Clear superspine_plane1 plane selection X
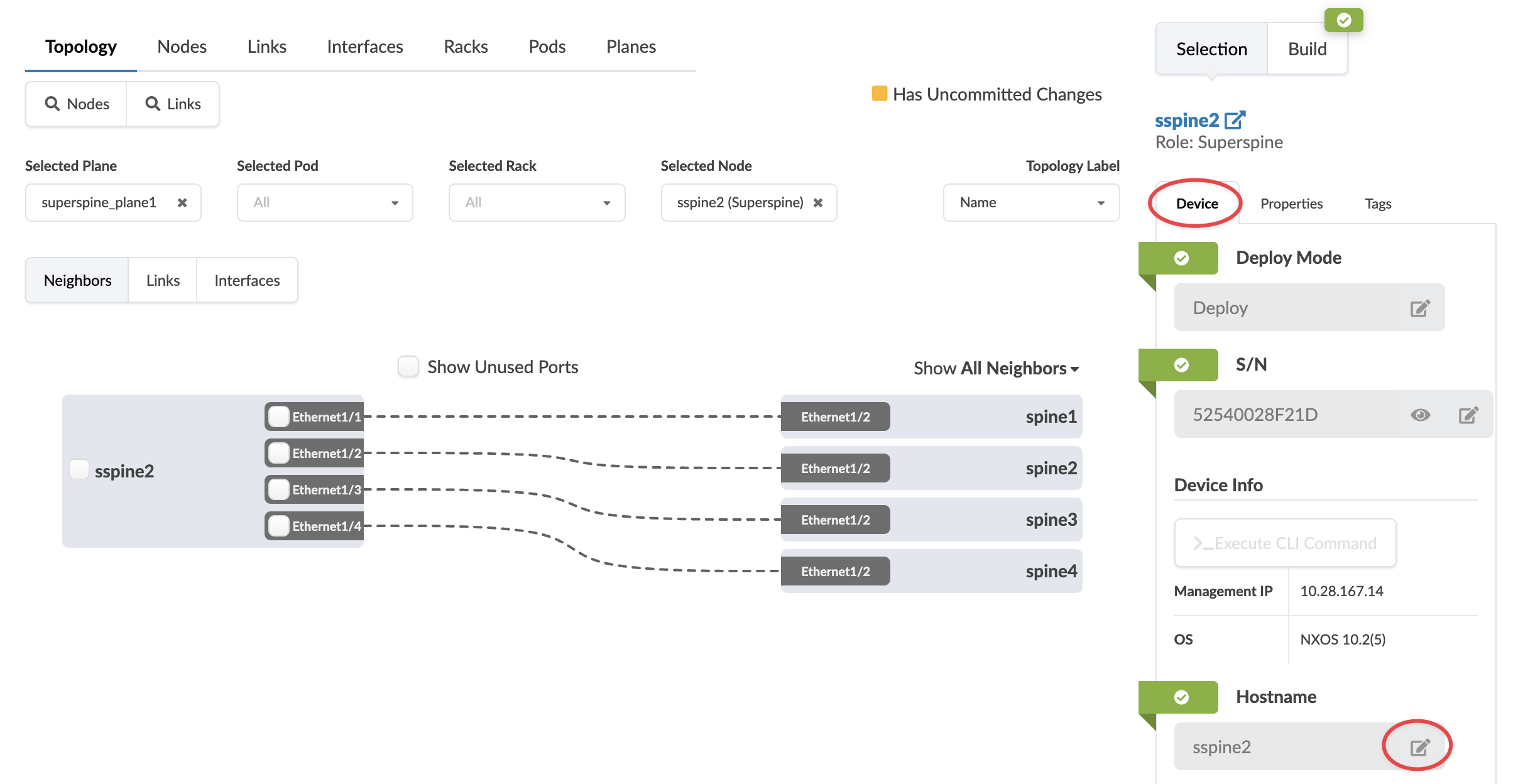The height and width of the screenshot is (784, 1518). [x=182, y=202]
